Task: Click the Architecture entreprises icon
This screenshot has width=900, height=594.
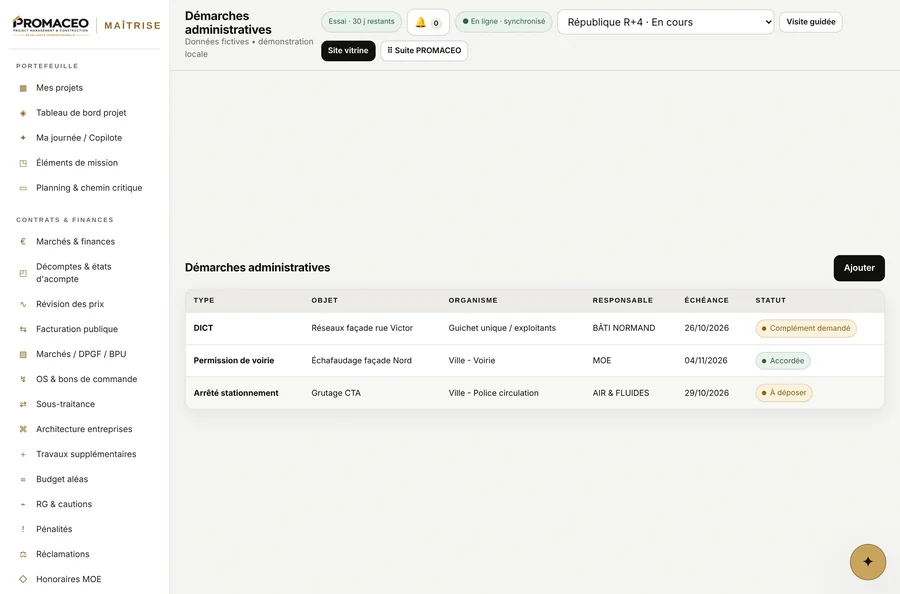Action: tap(23, 429)
